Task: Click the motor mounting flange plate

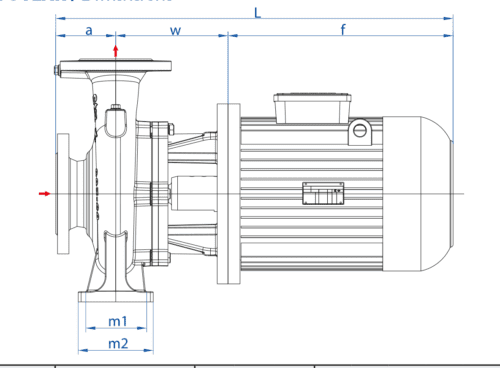Action: tap(229, 194)
